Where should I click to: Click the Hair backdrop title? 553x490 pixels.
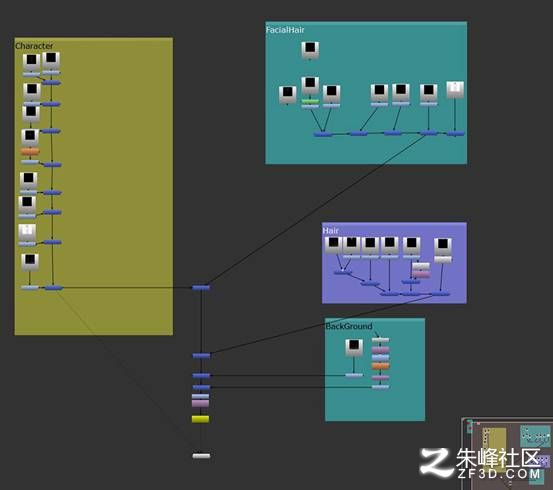tap(330, 230)
